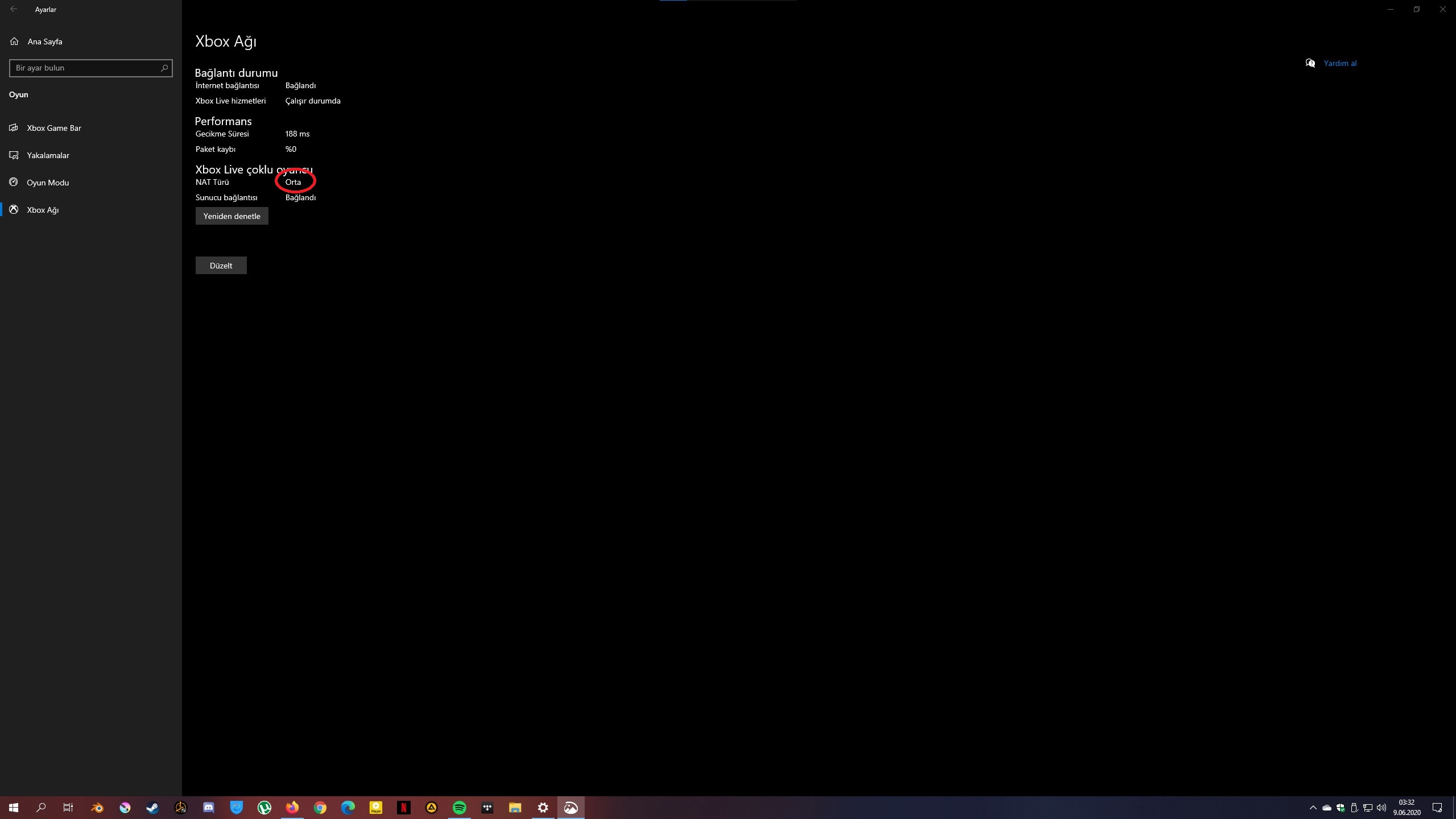The height and width of the screenshot is (819, 1456).
Task: Open Windows Security shield in tray
Action: [x=1341, y=808]
